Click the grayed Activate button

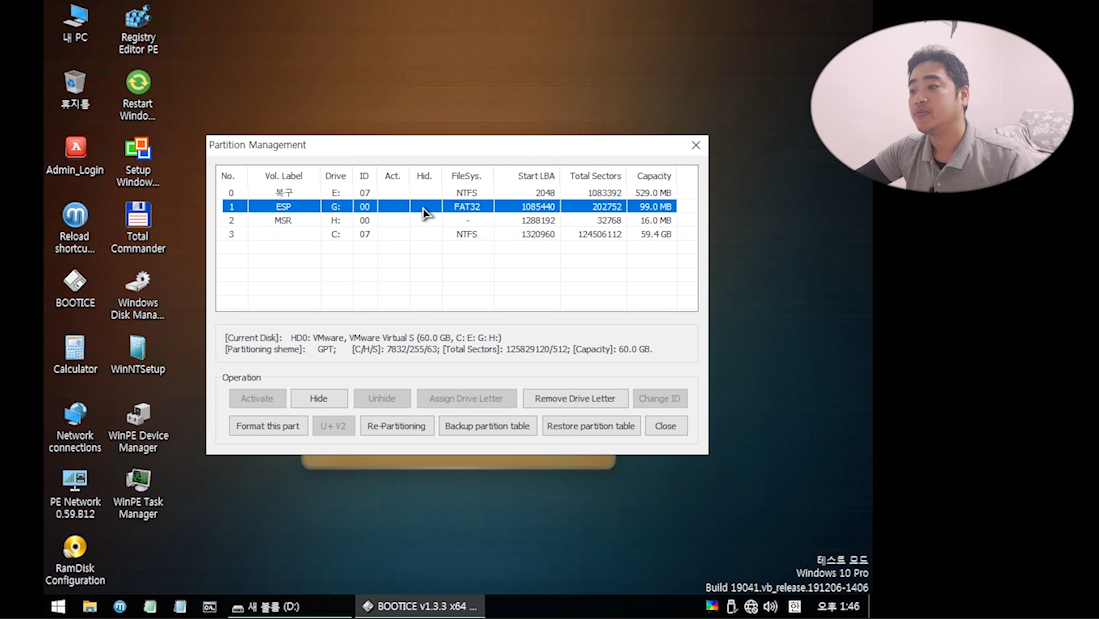(x=257, y=398)
